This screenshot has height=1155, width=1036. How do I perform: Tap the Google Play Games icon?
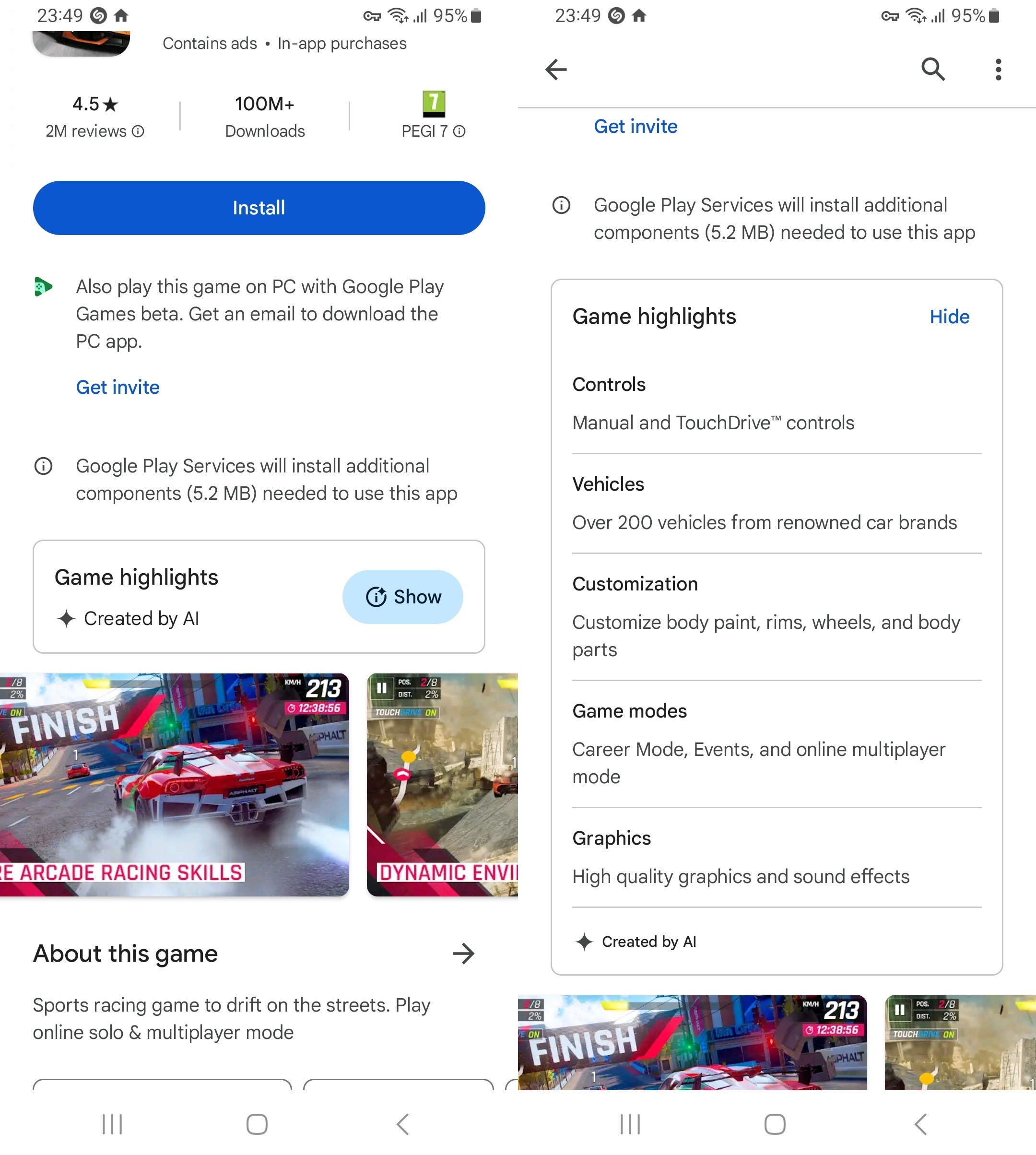43,286
